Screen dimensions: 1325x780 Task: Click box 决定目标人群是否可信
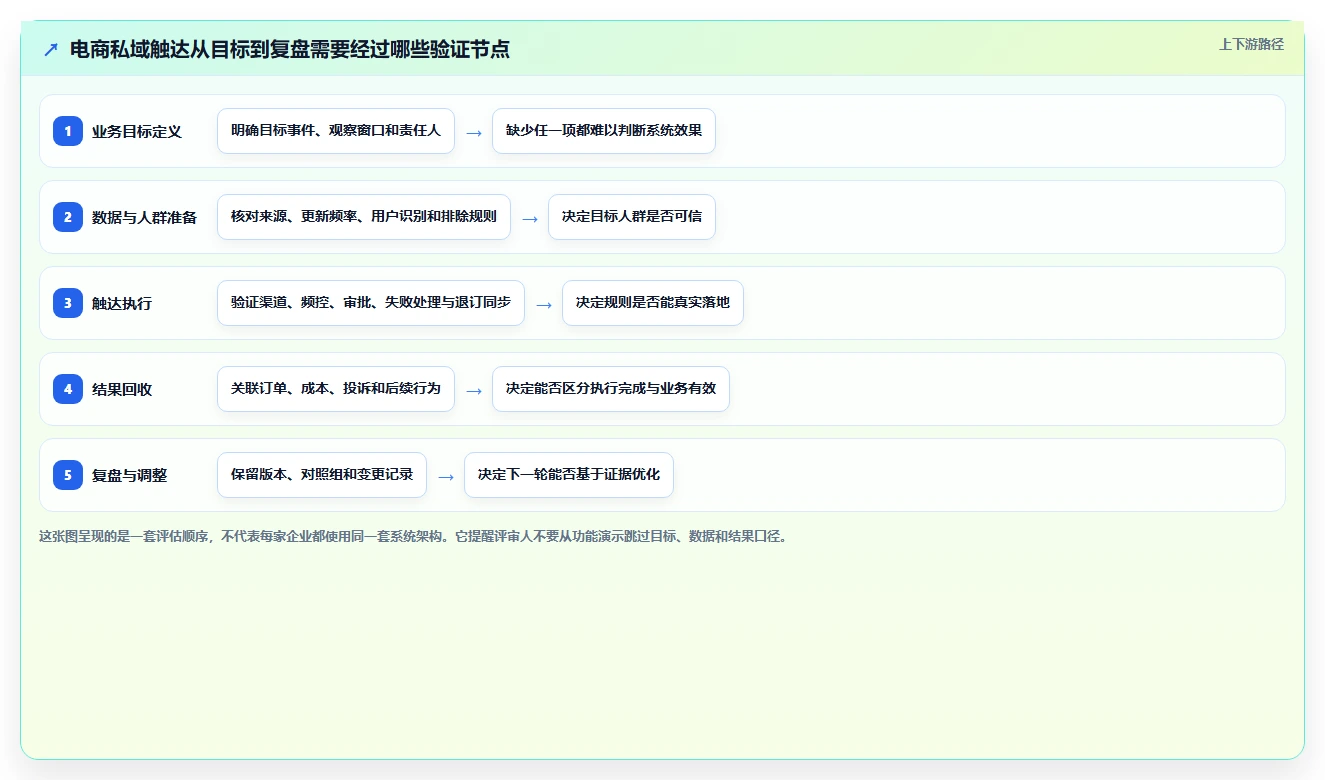(632, 217)
